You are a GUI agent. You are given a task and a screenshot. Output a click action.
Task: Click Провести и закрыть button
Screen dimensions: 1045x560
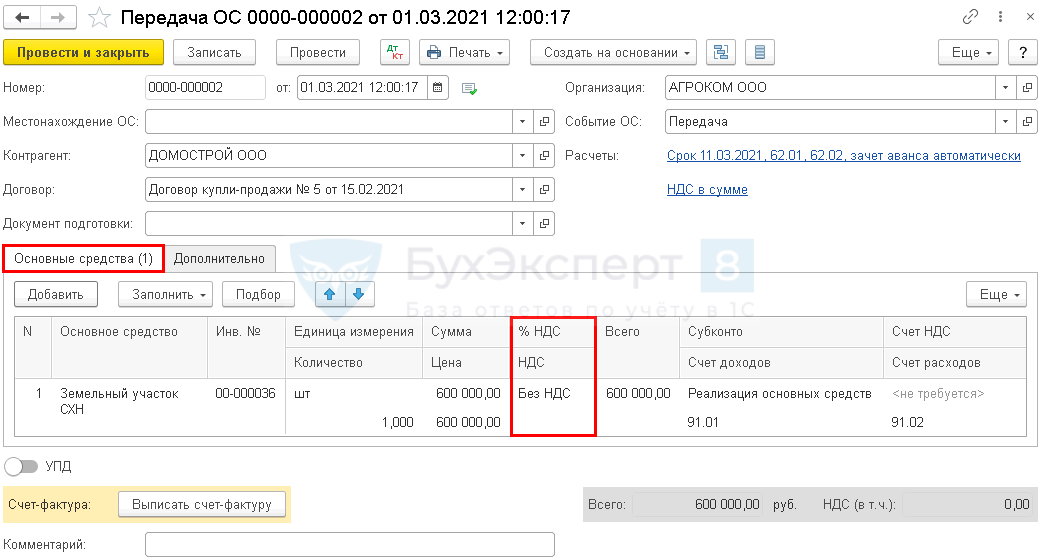(x=83, y=52)
